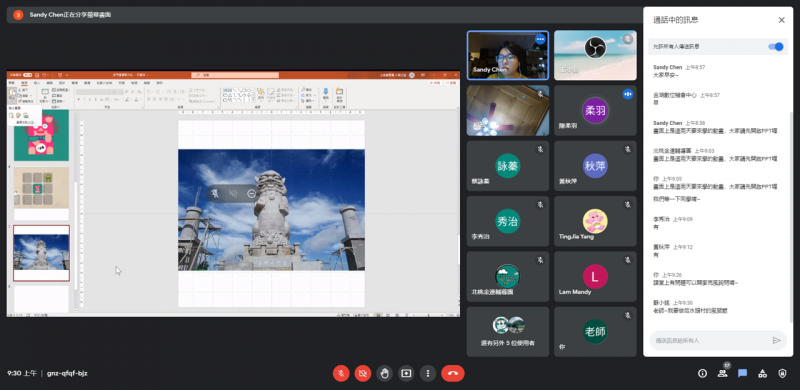800x390 pixels.
Task: Open the meeting details info icon
Action: click(x=703, y=373)
